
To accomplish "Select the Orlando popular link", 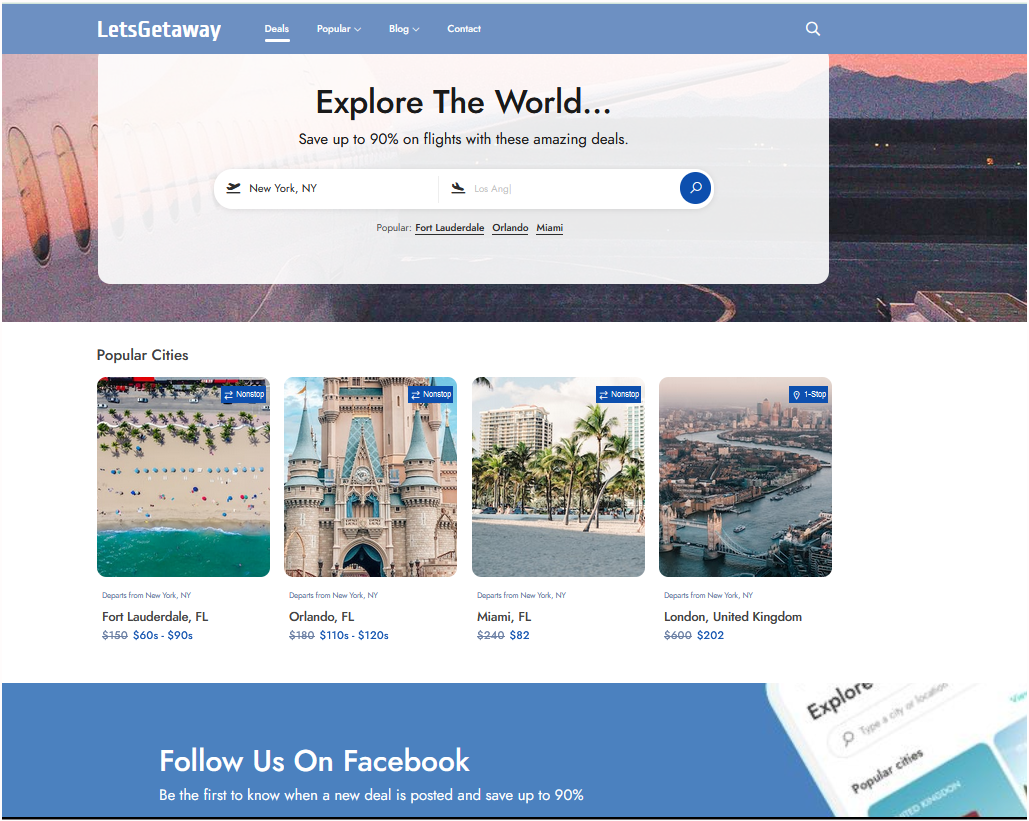I will (511, 228).
